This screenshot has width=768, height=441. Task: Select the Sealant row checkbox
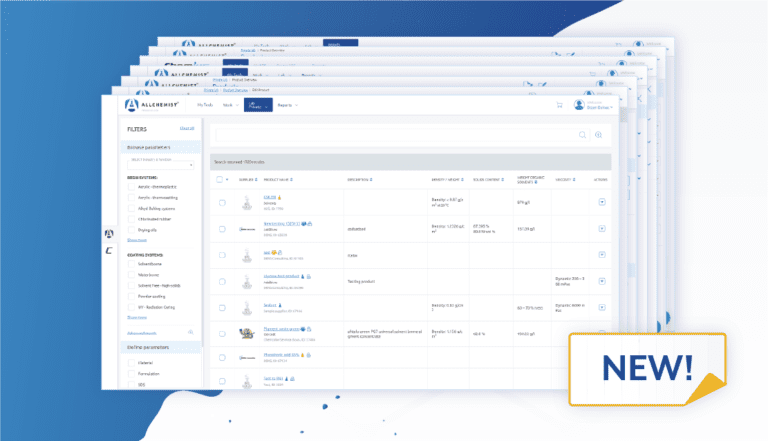[x=222, y=308]
